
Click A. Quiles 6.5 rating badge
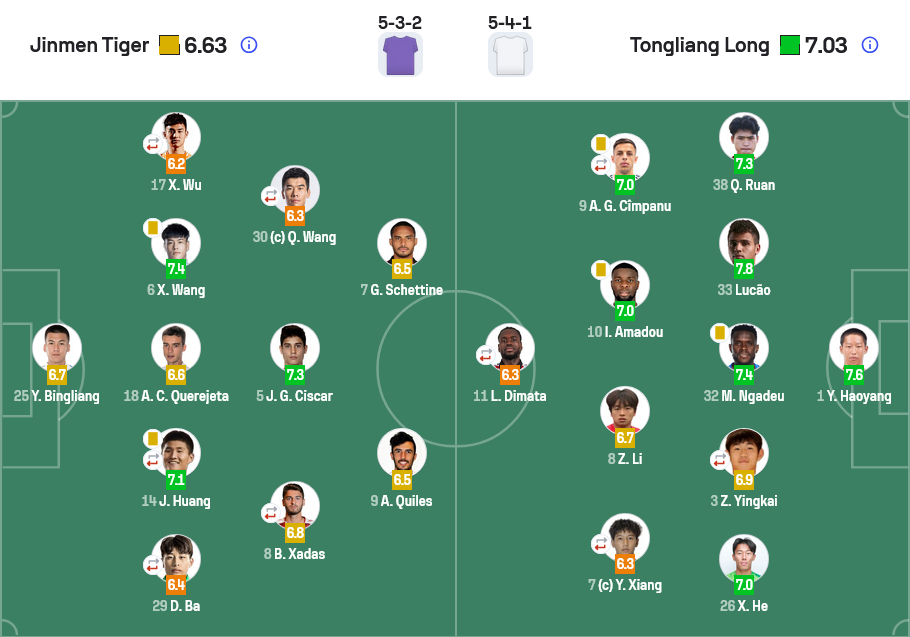402,480
